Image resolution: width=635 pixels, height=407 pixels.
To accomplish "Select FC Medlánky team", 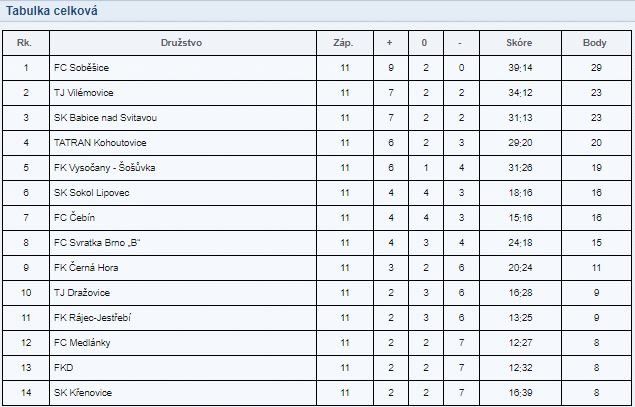I will click(82, 343).
